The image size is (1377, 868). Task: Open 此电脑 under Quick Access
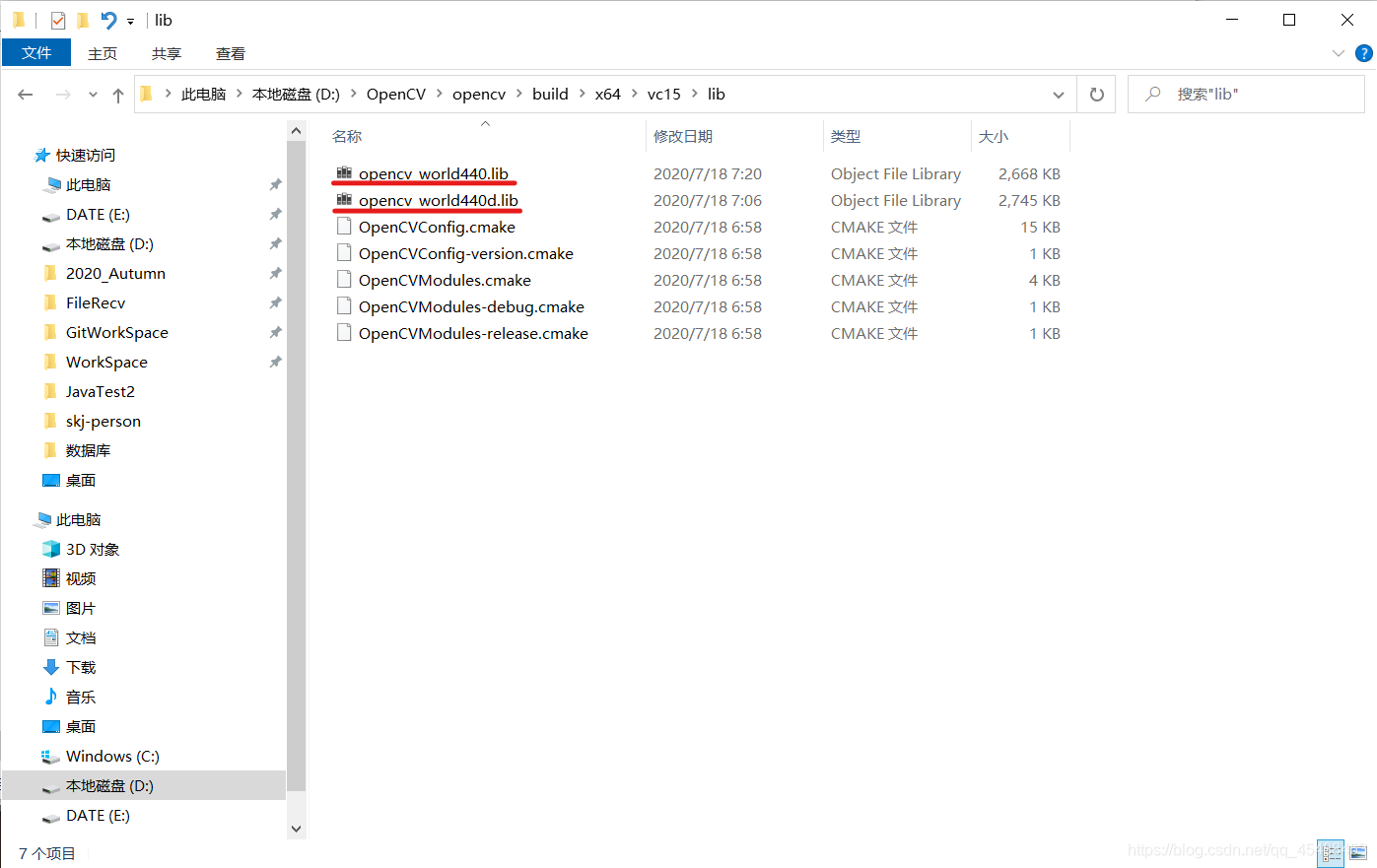pos(88,184)
